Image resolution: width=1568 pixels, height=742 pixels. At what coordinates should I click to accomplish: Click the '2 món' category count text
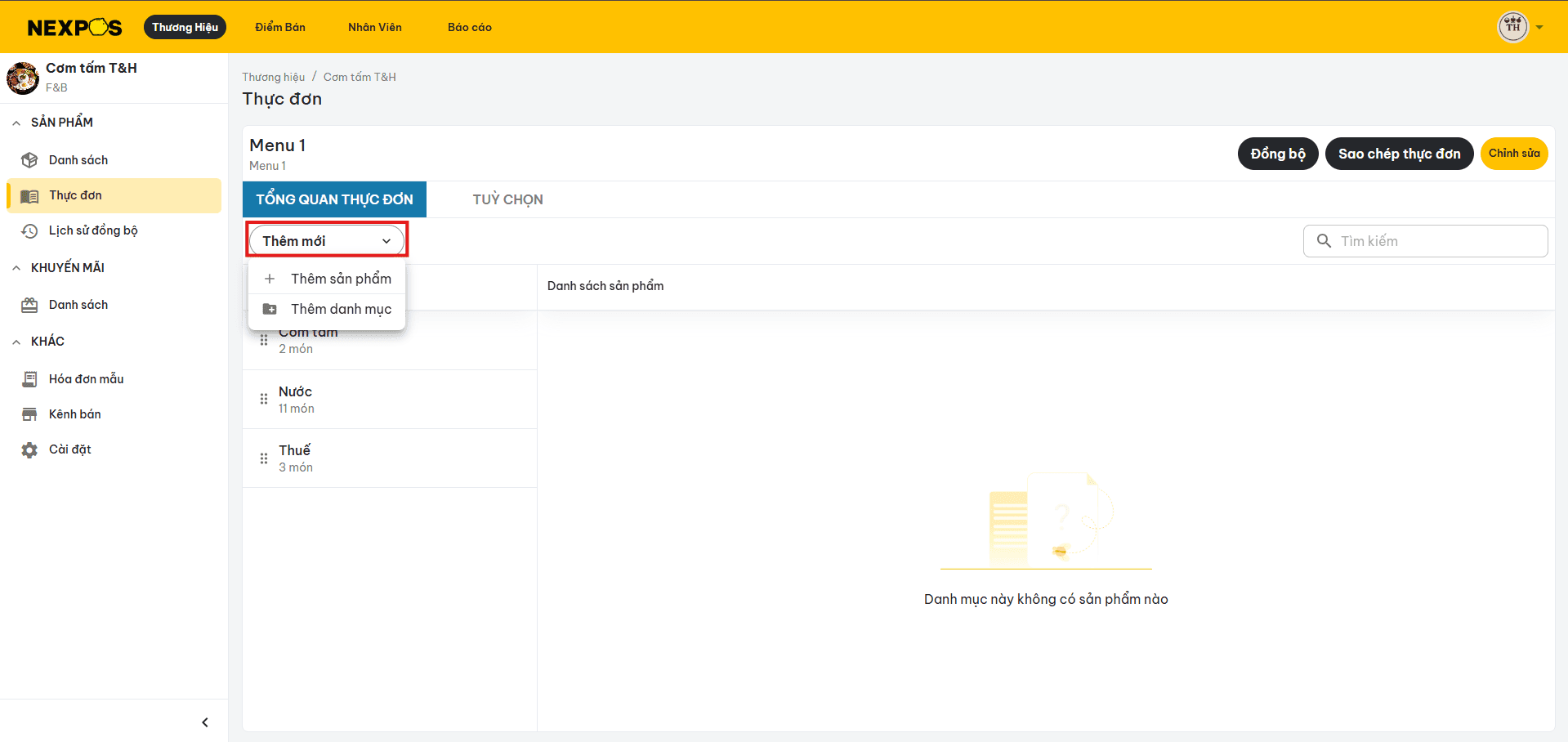pyautogui.click(x=296, y=349)
